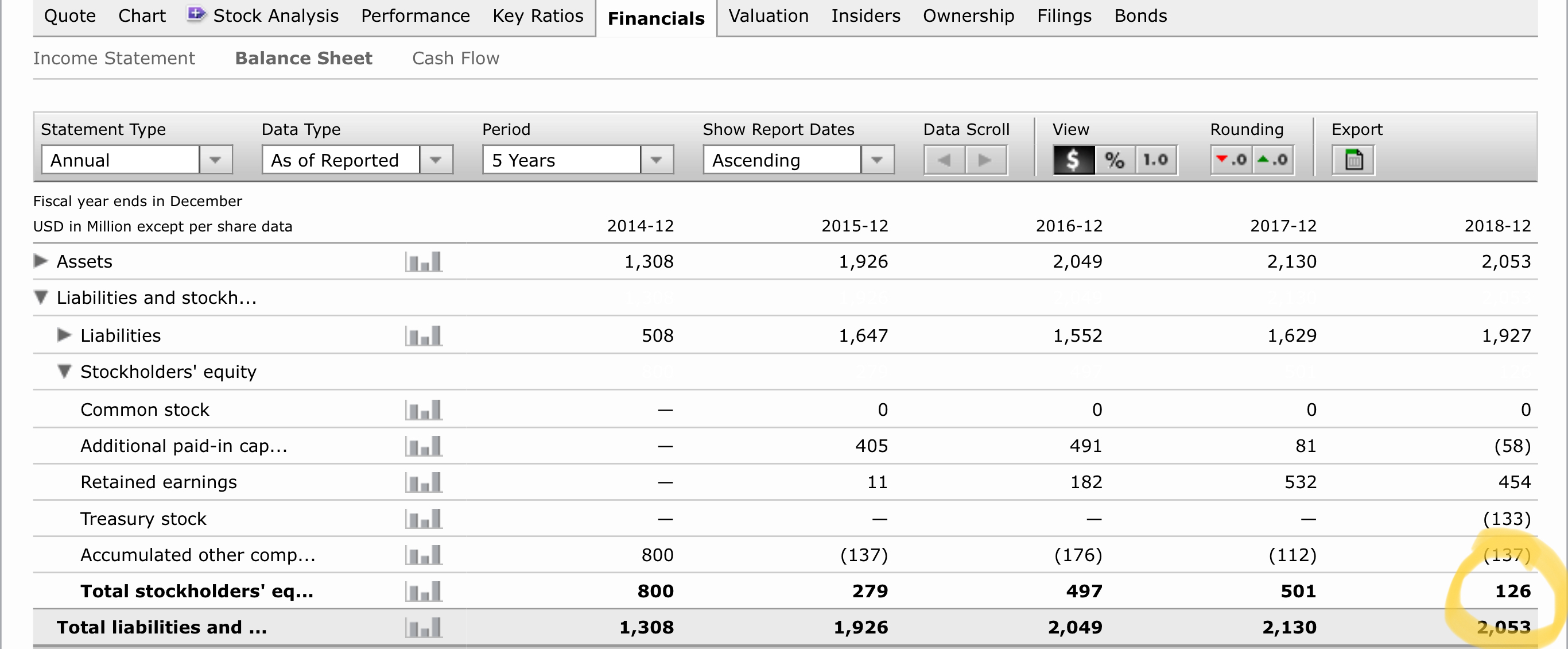Open chart icon for Treasury stock row
This screenshot has width=1568, height=649.
point(424,519)
